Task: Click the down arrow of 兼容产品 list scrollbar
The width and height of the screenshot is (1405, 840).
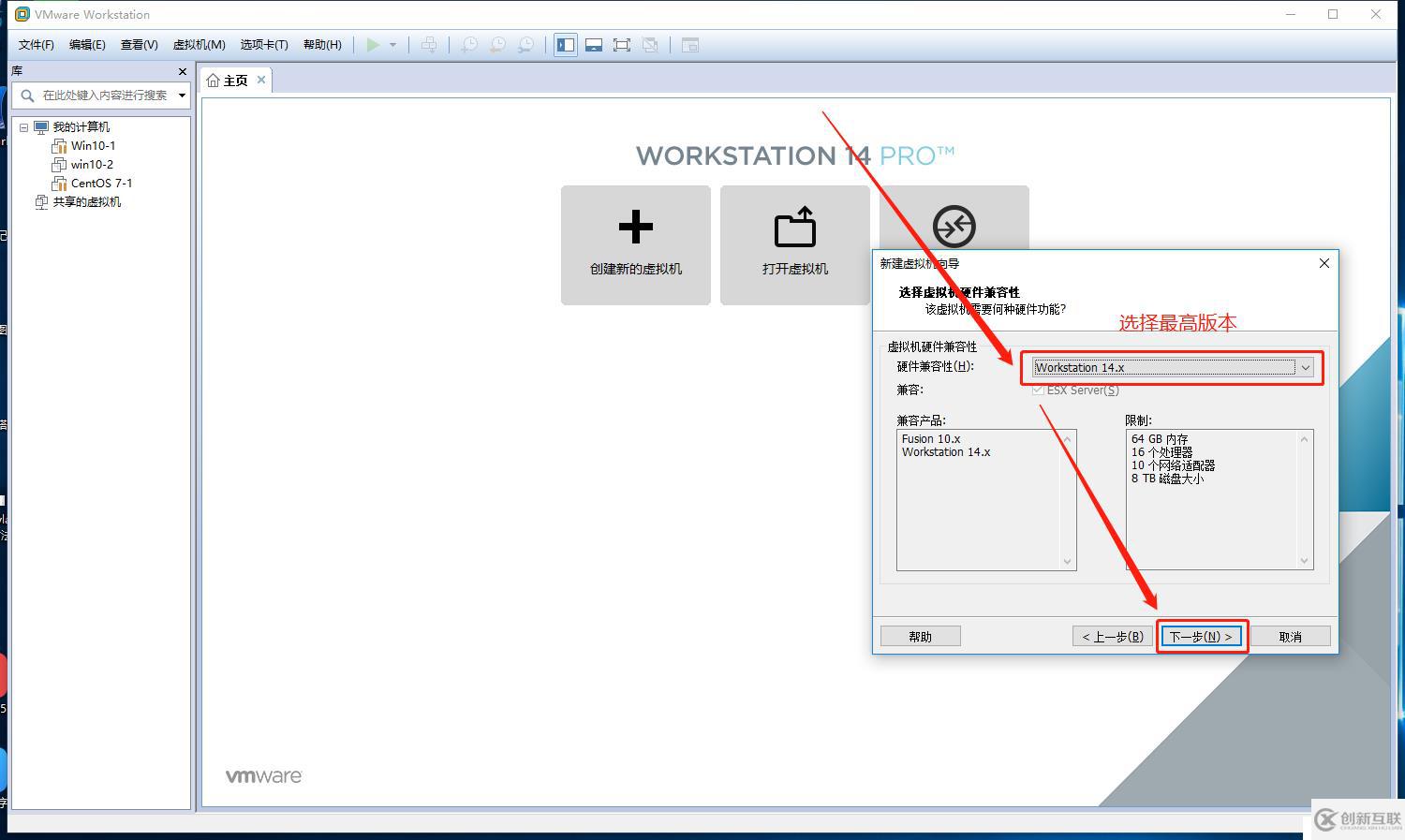Action: click(1067, 562)
